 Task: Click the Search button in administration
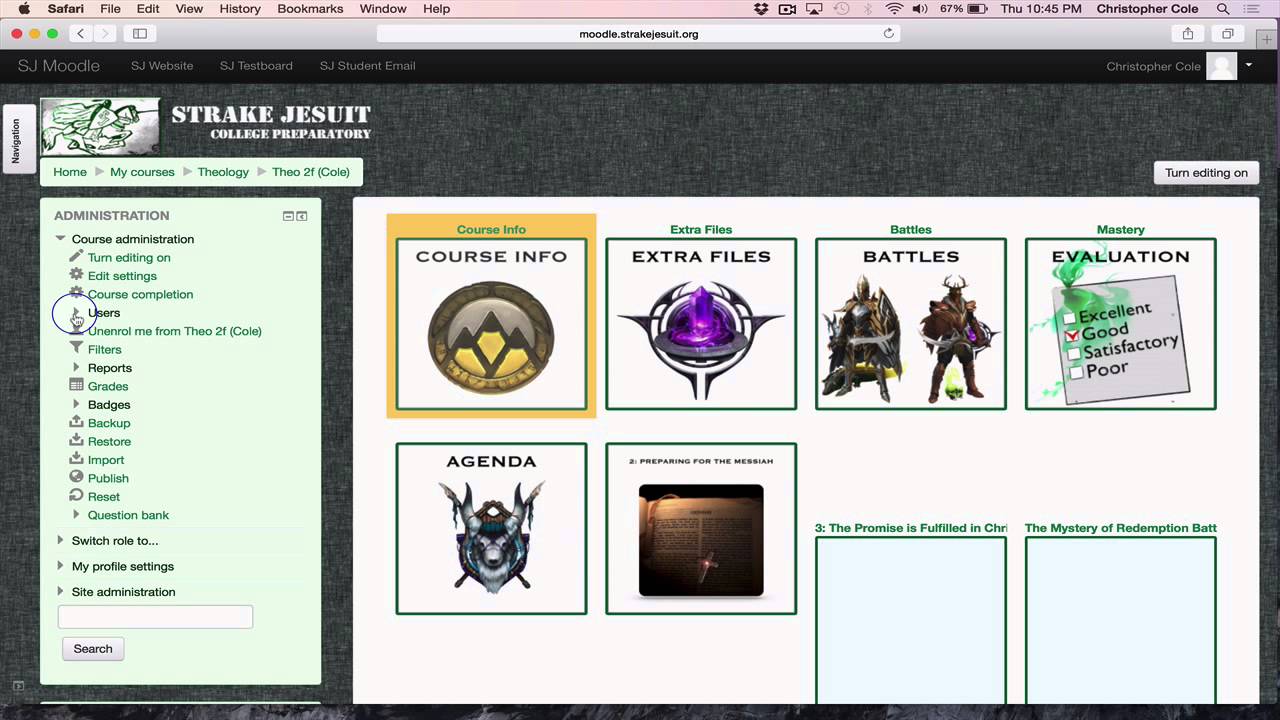pyautogui.click(x=93, y=649)
